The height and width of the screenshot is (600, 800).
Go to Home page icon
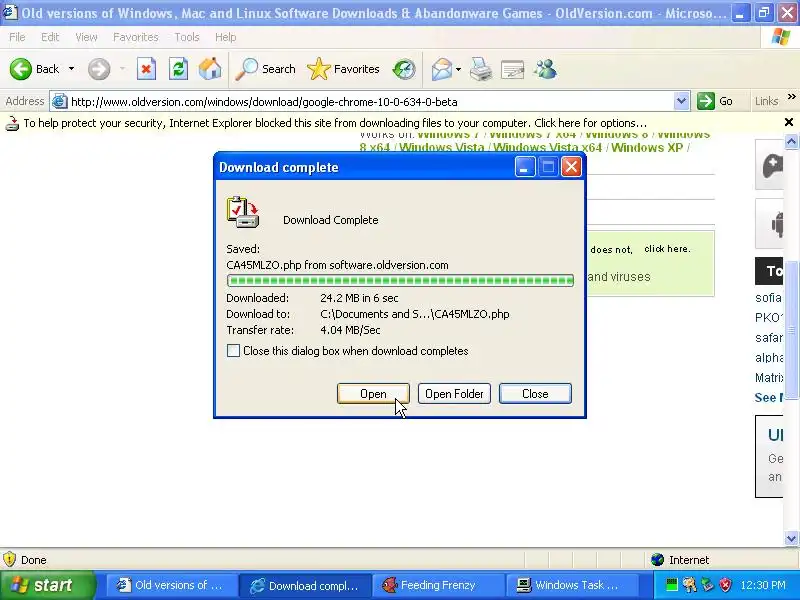pyautogui.click(x=210, y=69)
